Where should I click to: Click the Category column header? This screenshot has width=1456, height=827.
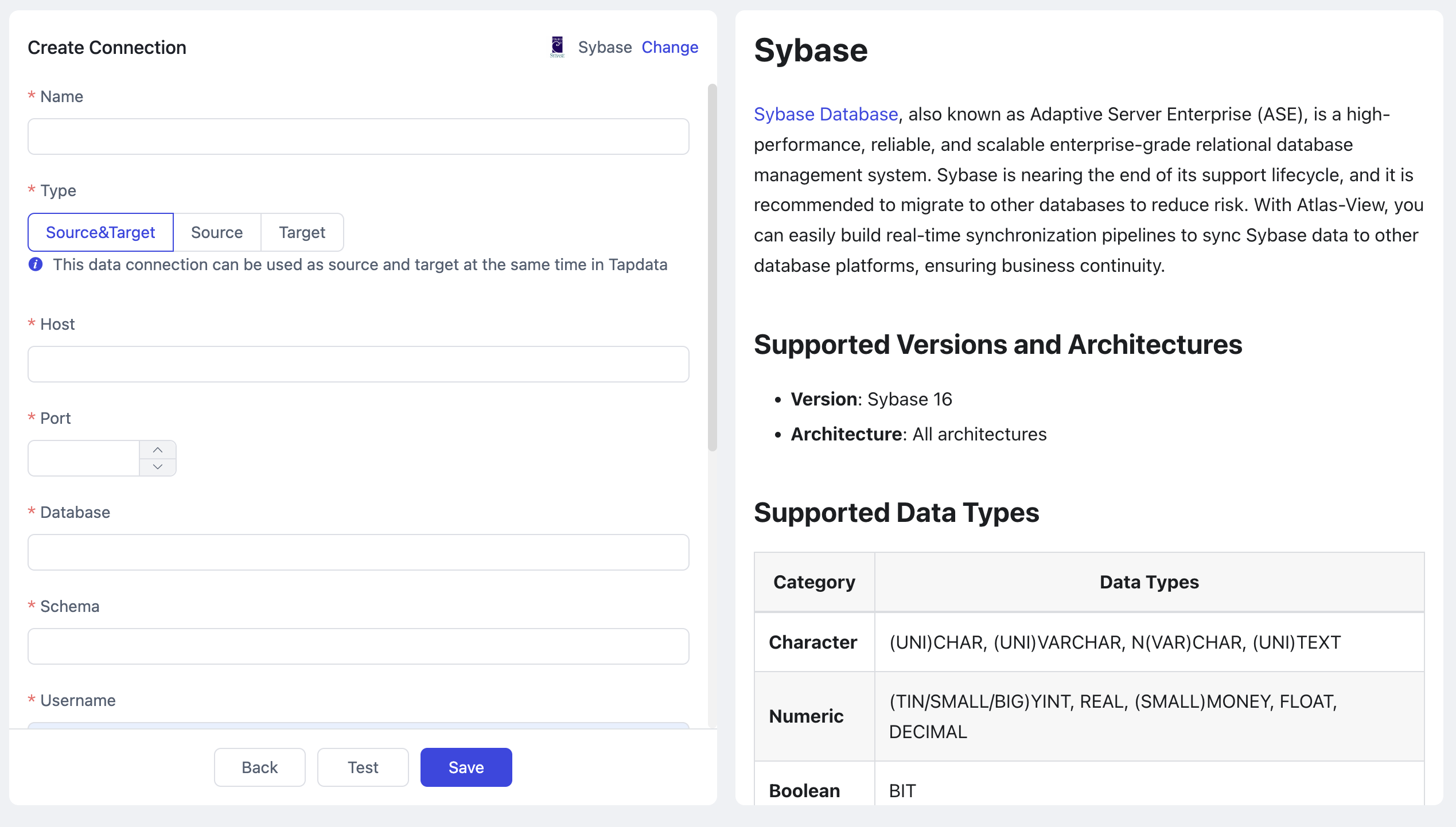point(814,582)
